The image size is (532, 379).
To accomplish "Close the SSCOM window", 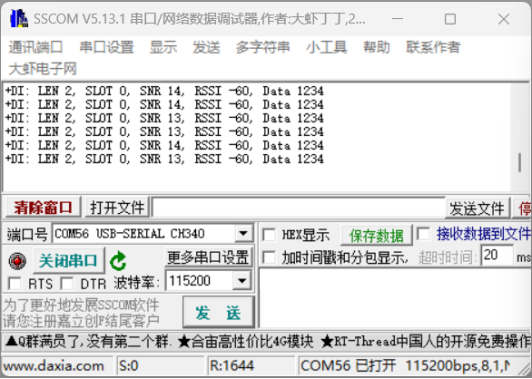I will pos(504,19).
